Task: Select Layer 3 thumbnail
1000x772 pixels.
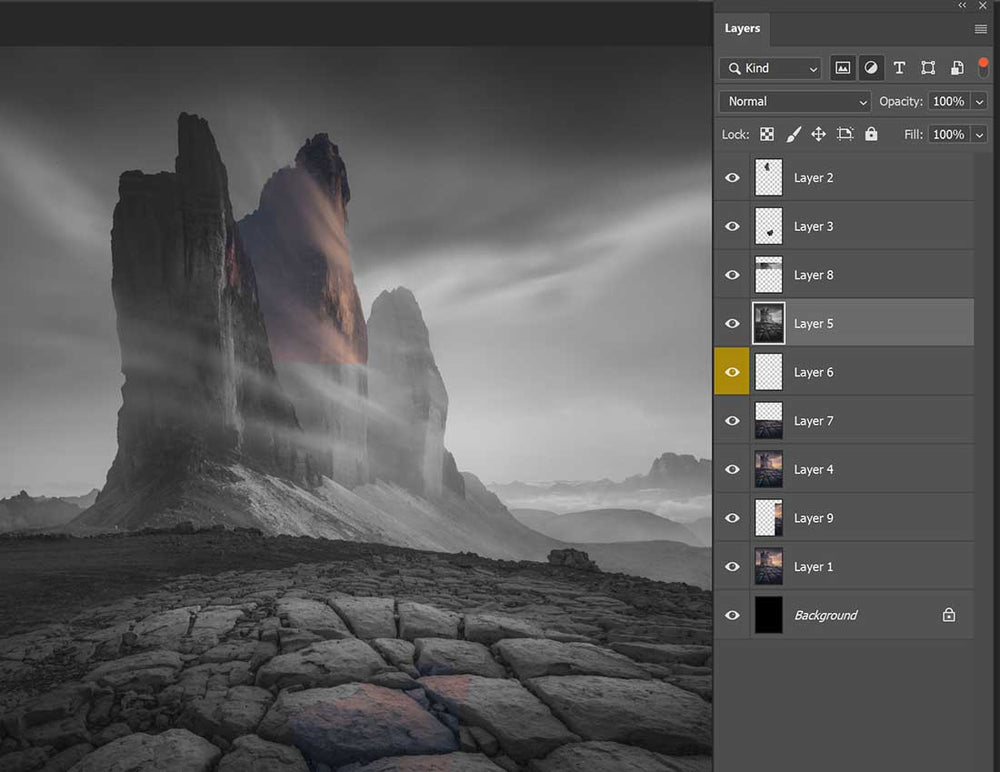Action: click(x=768, y=226)
